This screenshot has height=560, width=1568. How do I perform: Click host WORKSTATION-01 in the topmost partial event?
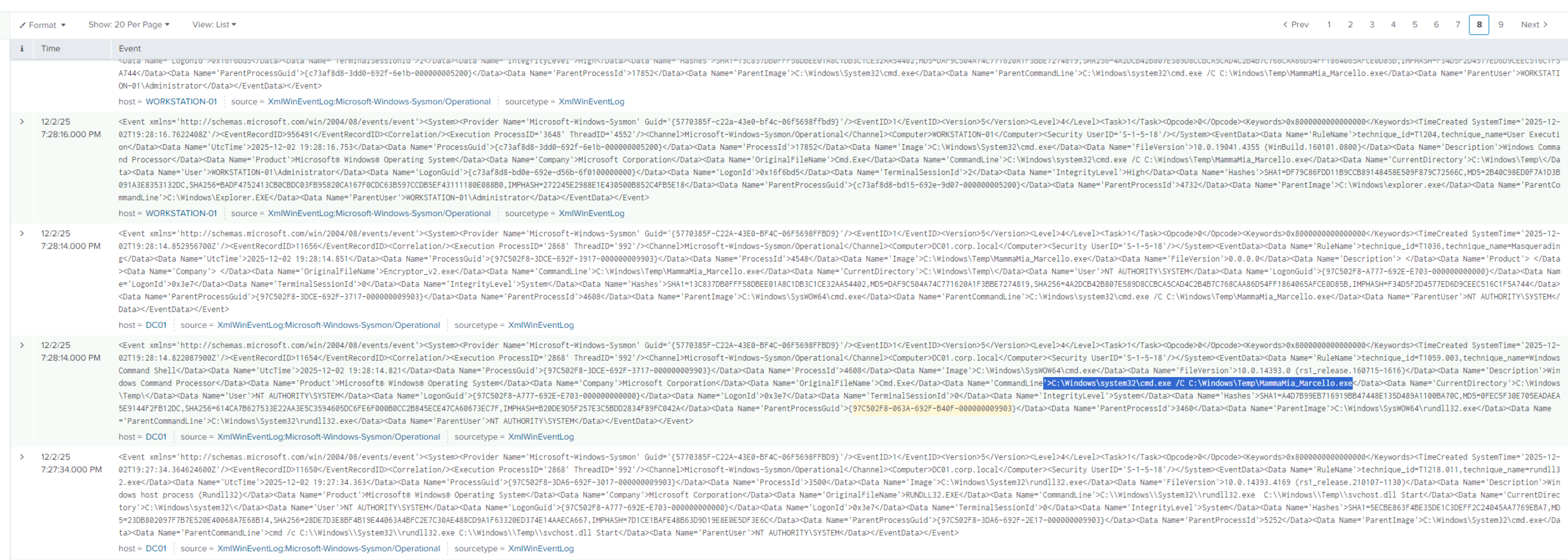(181, 102)
